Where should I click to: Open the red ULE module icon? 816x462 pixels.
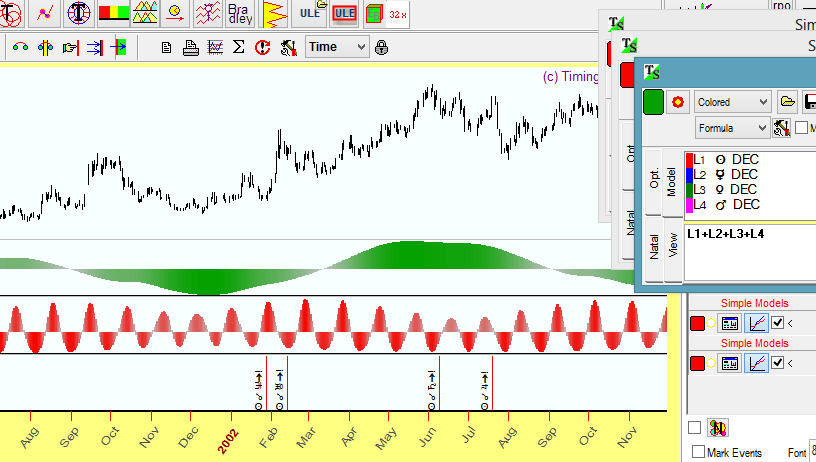345,13
